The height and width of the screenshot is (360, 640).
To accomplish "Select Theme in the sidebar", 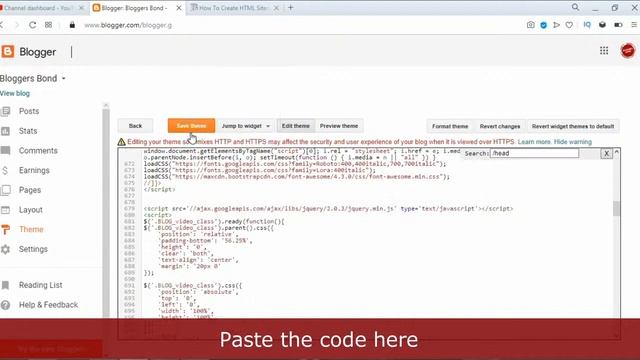I will pyautogui.click(x=31, y=229).
